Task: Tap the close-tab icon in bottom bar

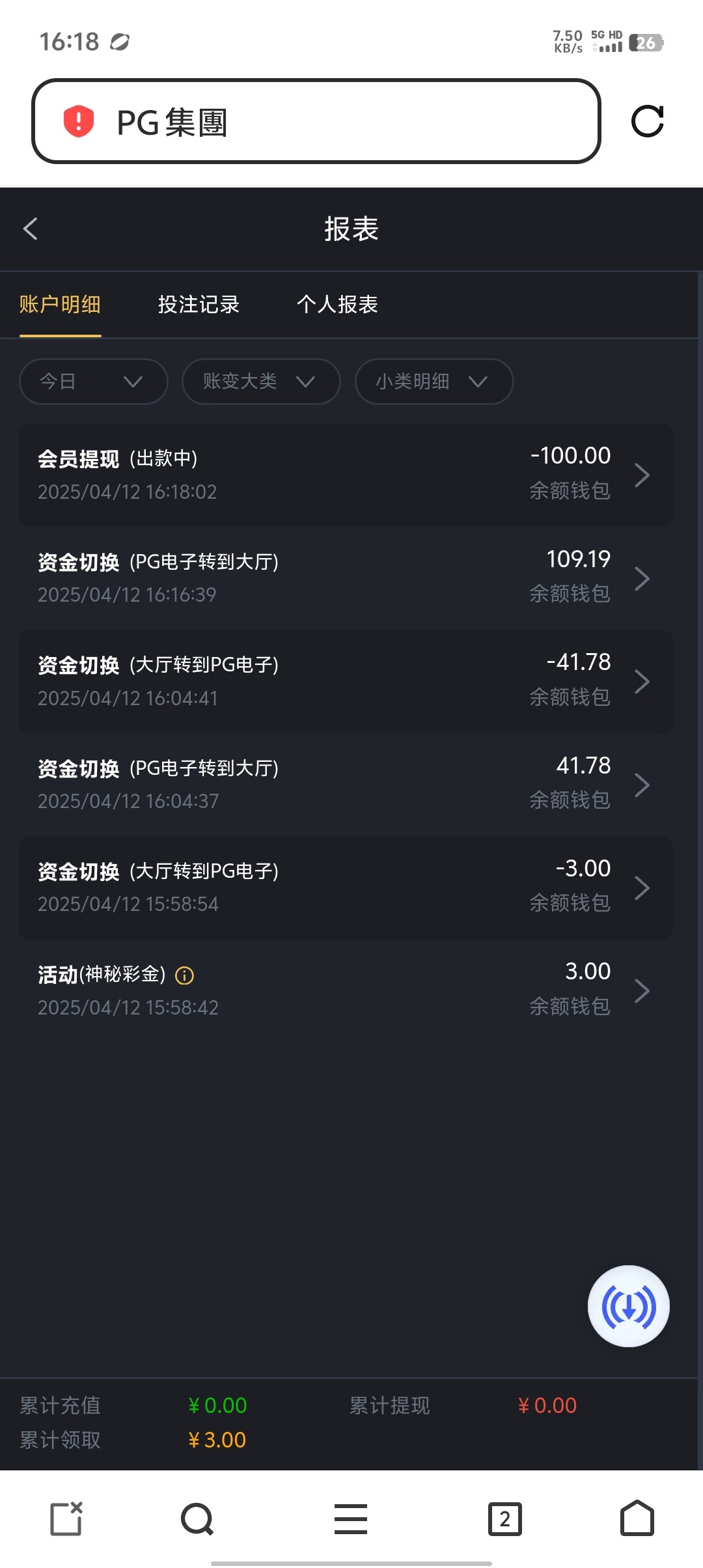Action: (66, 1519)
